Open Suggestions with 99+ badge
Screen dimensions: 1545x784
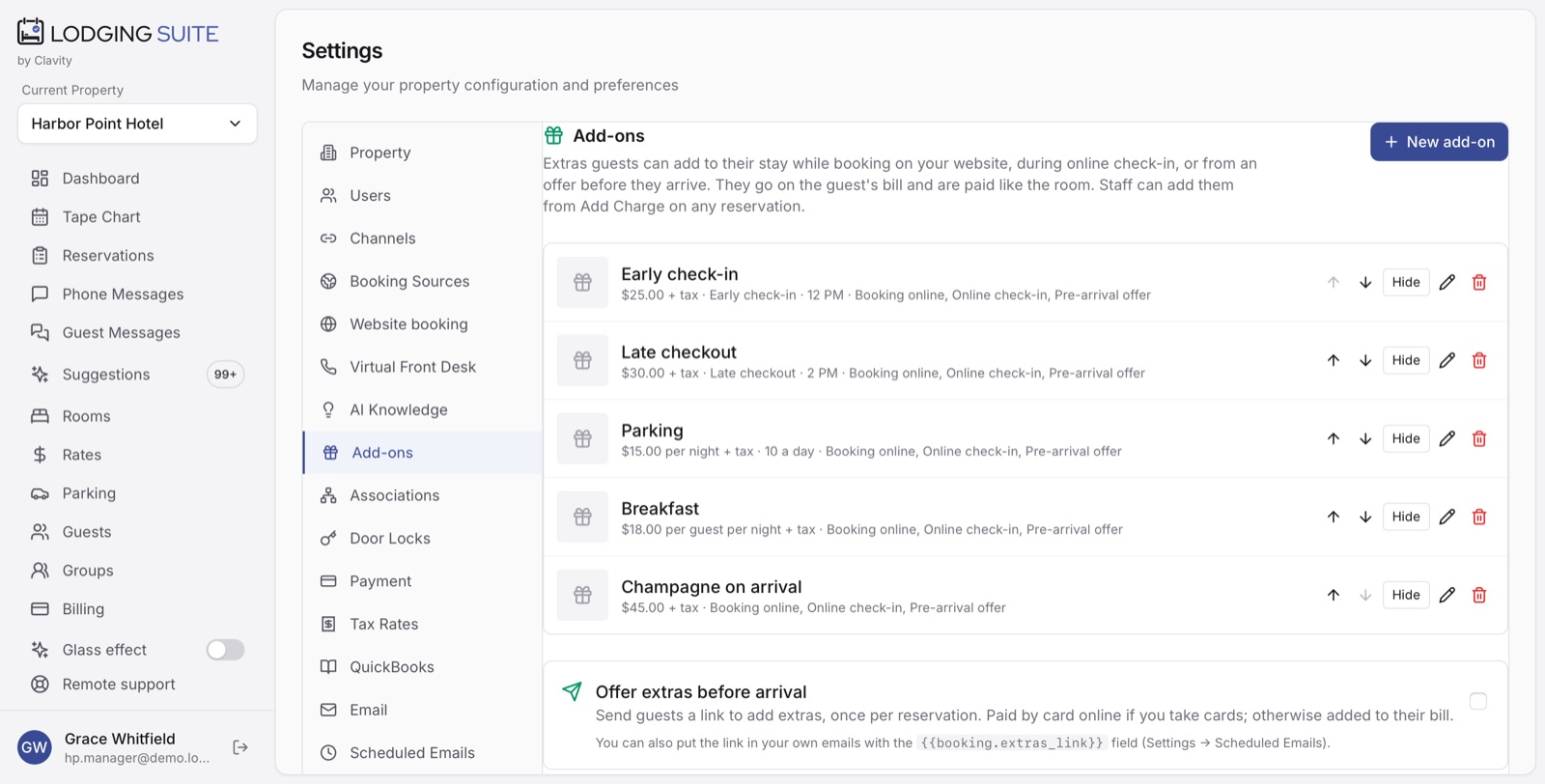137,375
